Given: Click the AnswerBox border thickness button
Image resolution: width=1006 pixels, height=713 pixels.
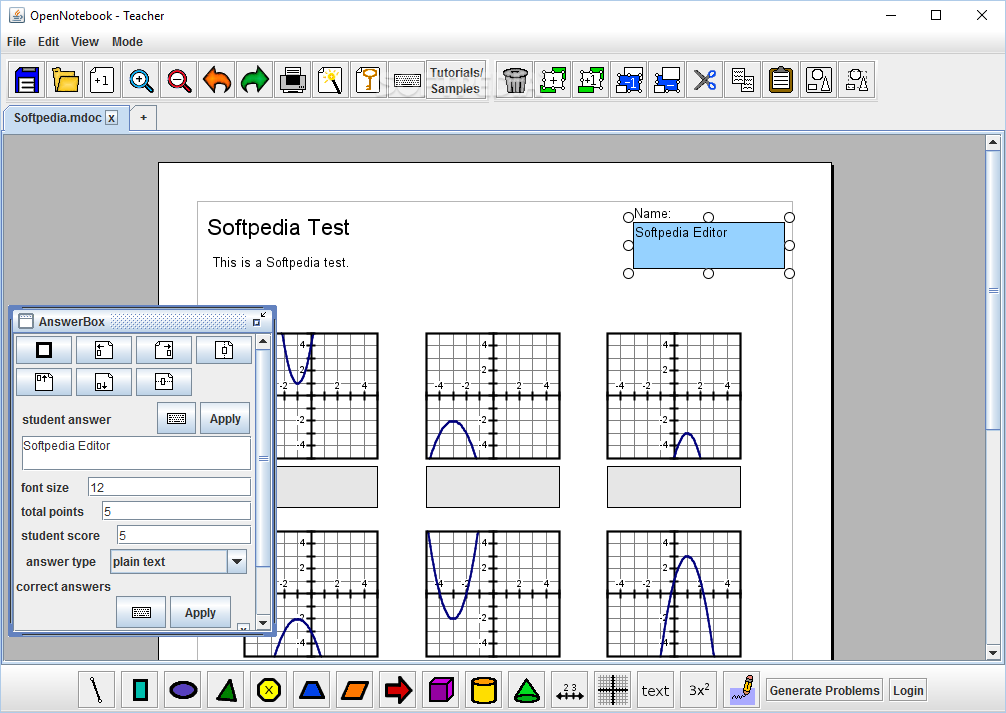Looking at the screenshot, I should coord(44,350).
